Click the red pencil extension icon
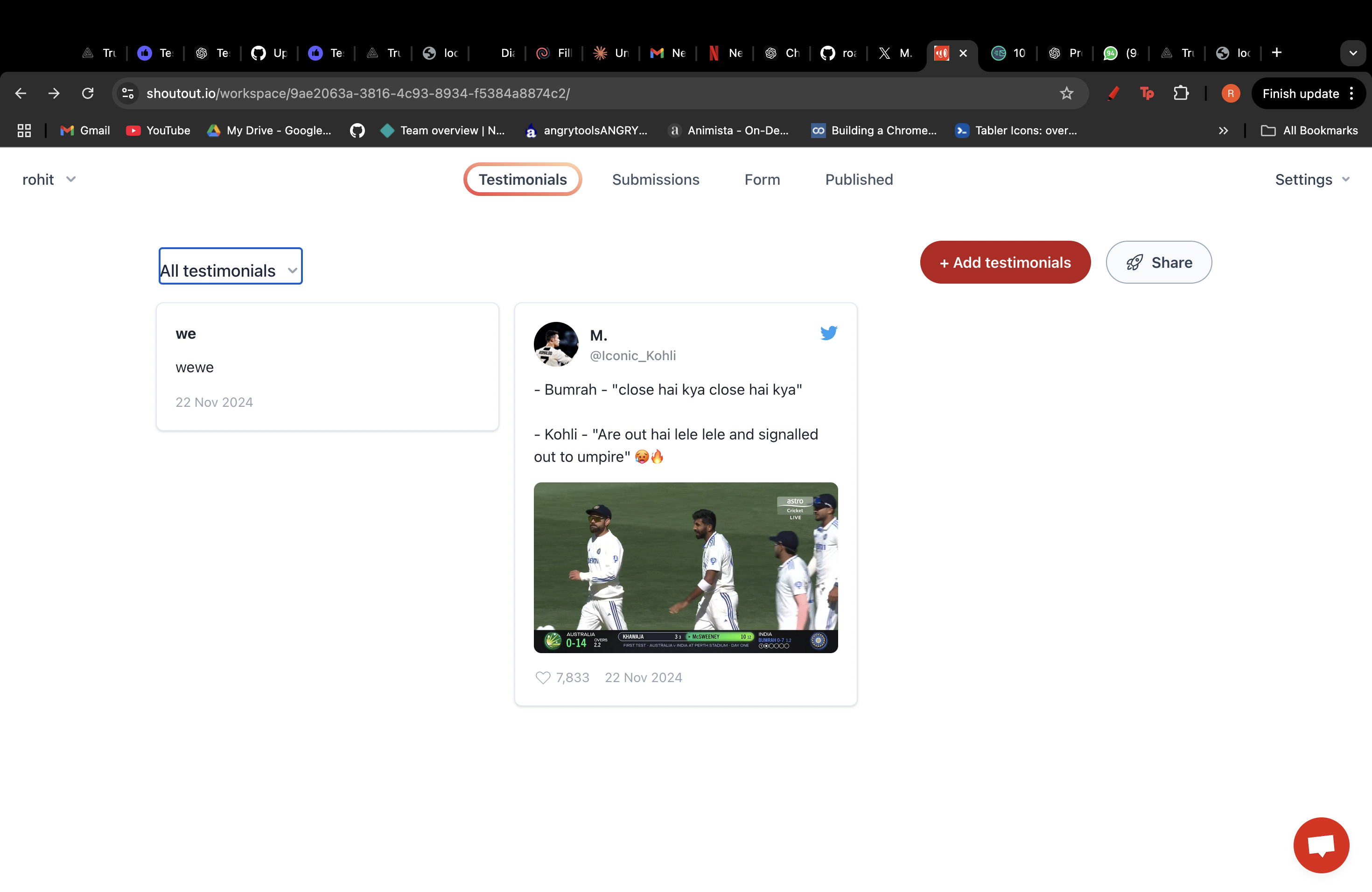 coord(1113,93)
